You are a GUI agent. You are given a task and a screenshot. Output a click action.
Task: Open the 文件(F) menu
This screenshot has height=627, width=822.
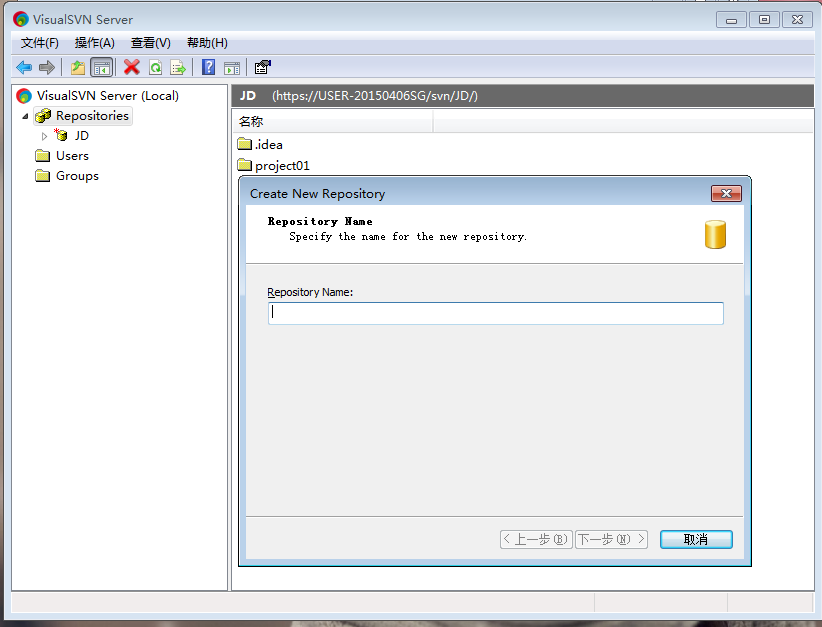(40, 43)
